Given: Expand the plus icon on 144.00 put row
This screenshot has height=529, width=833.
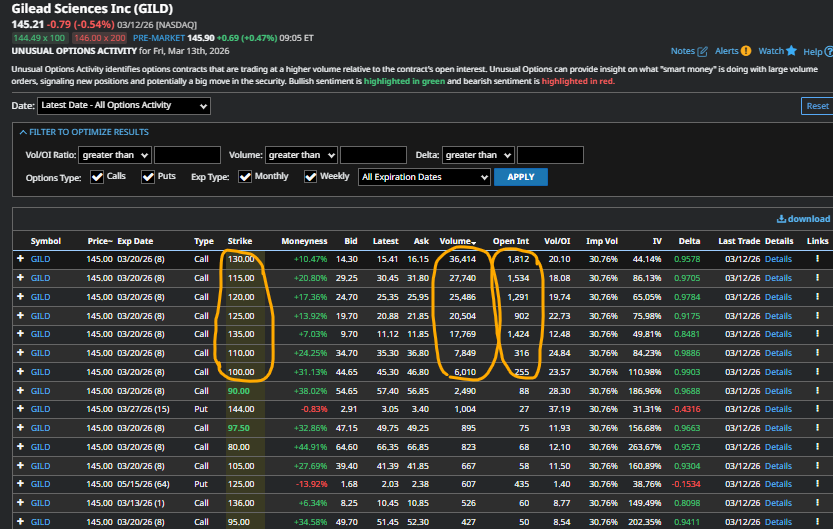Looking at the screenshot, I should [x=19, y=408].
